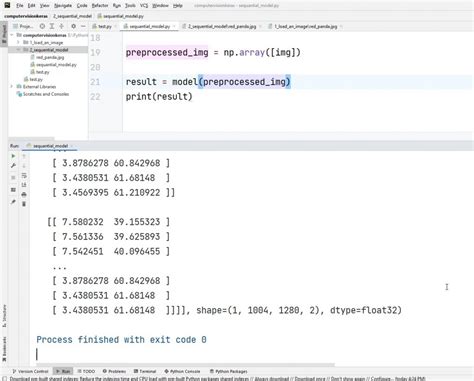The width and height of the screenshot is (474, 381).
Task: Select the 2_sequential_model folder row
Action: coord(48,50)
